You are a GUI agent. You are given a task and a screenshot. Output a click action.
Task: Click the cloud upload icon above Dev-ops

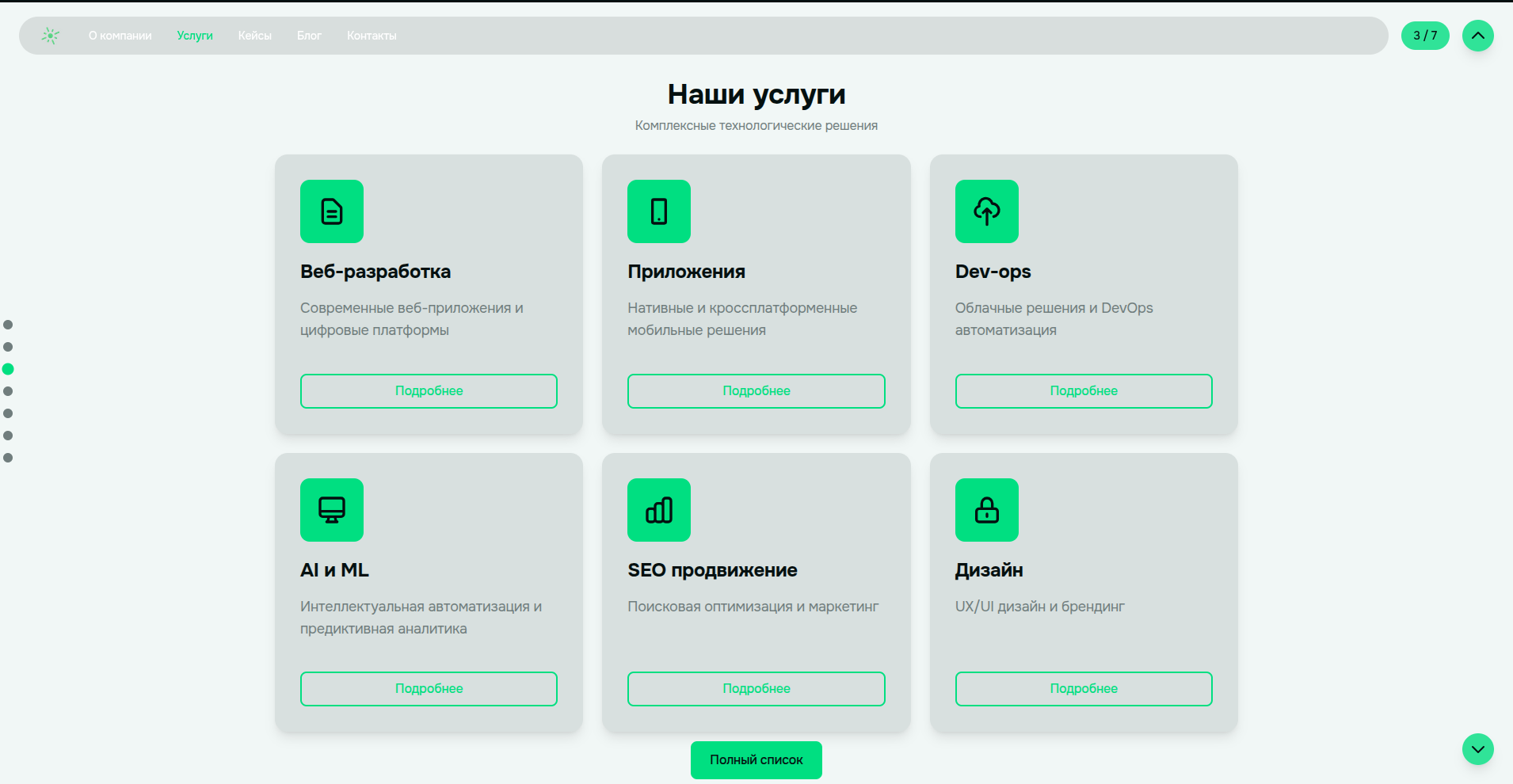[x=986, y=211]
